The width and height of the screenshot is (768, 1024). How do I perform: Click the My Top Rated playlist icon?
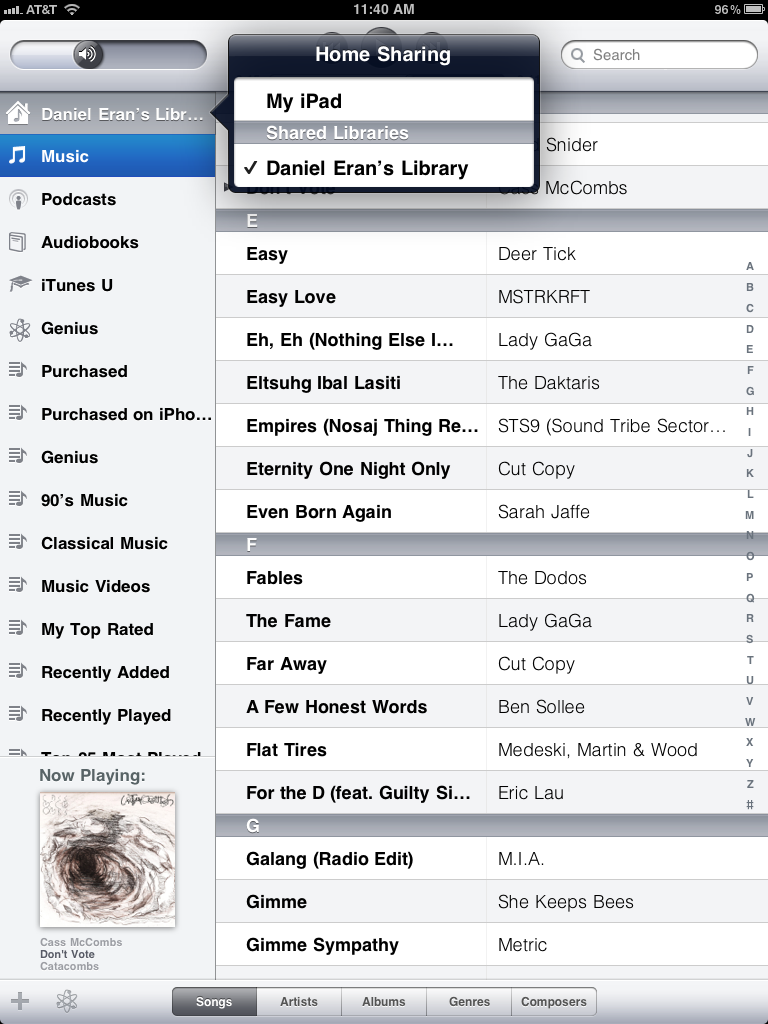[18, 628]
